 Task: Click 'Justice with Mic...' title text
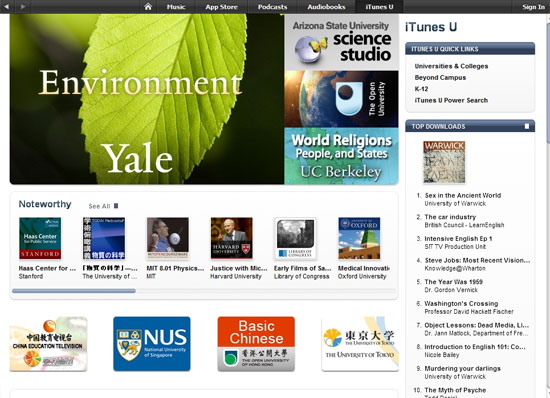(x=239, y=268)
